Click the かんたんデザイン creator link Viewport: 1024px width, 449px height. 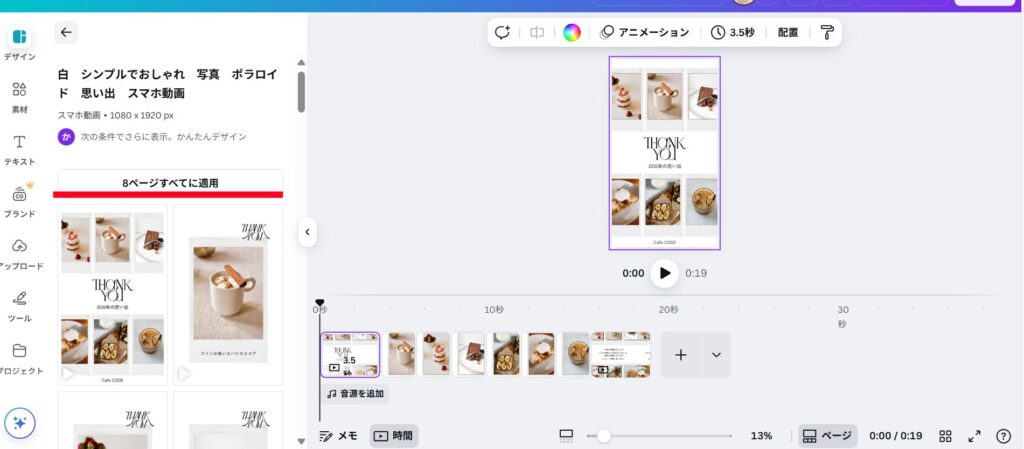[x=212, y=137]
